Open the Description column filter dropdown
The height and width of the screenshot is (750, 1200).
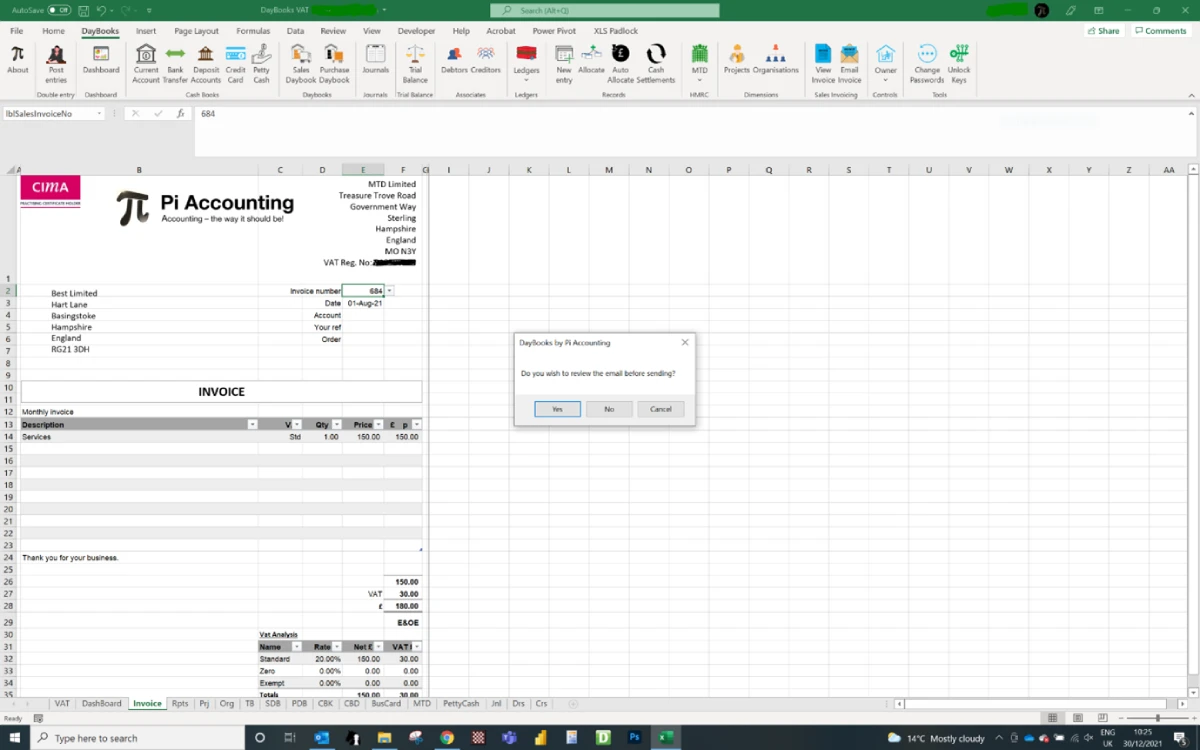coord(252,425)
